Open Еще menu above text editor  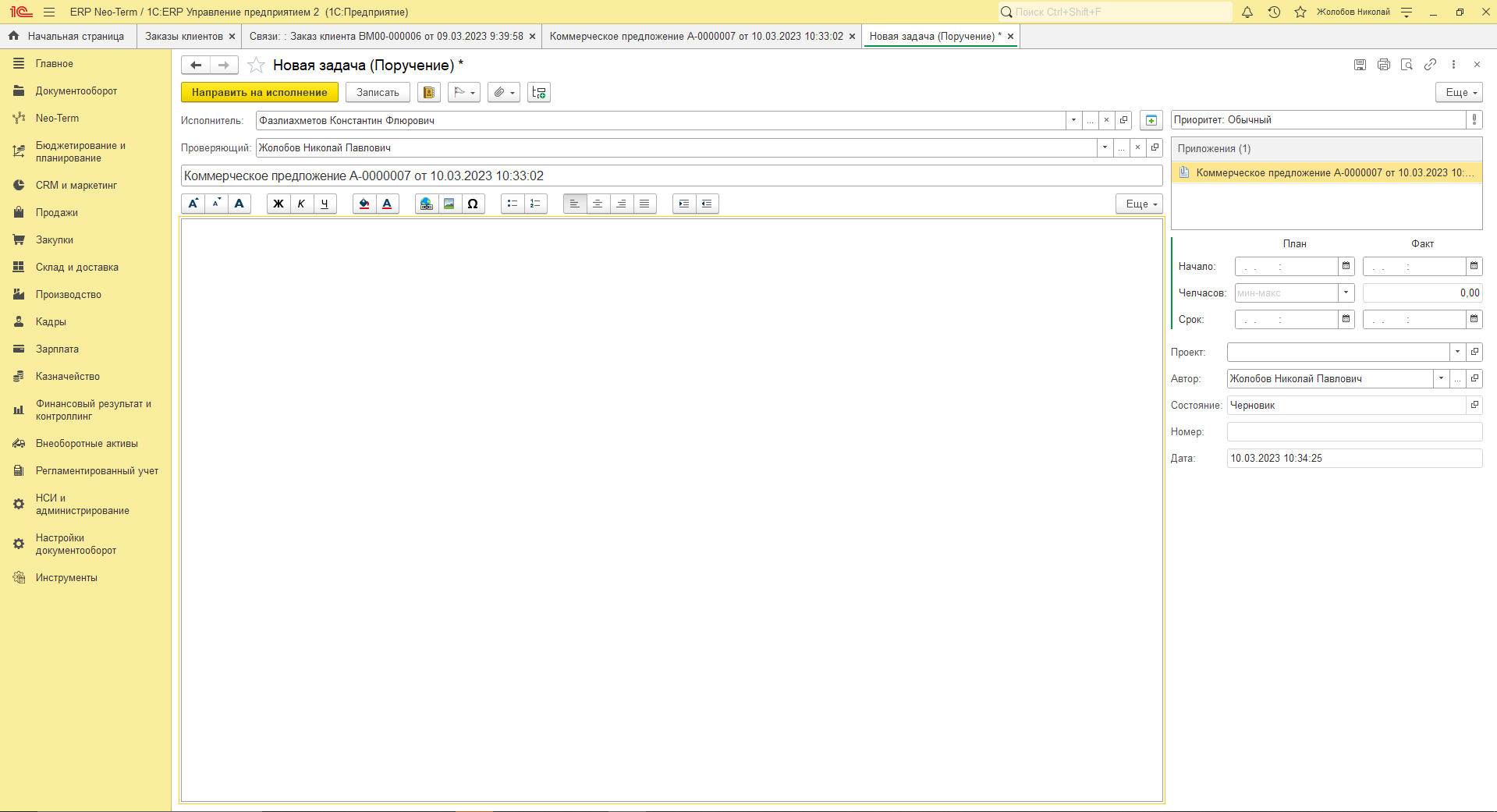click(x=1140, y=204)
